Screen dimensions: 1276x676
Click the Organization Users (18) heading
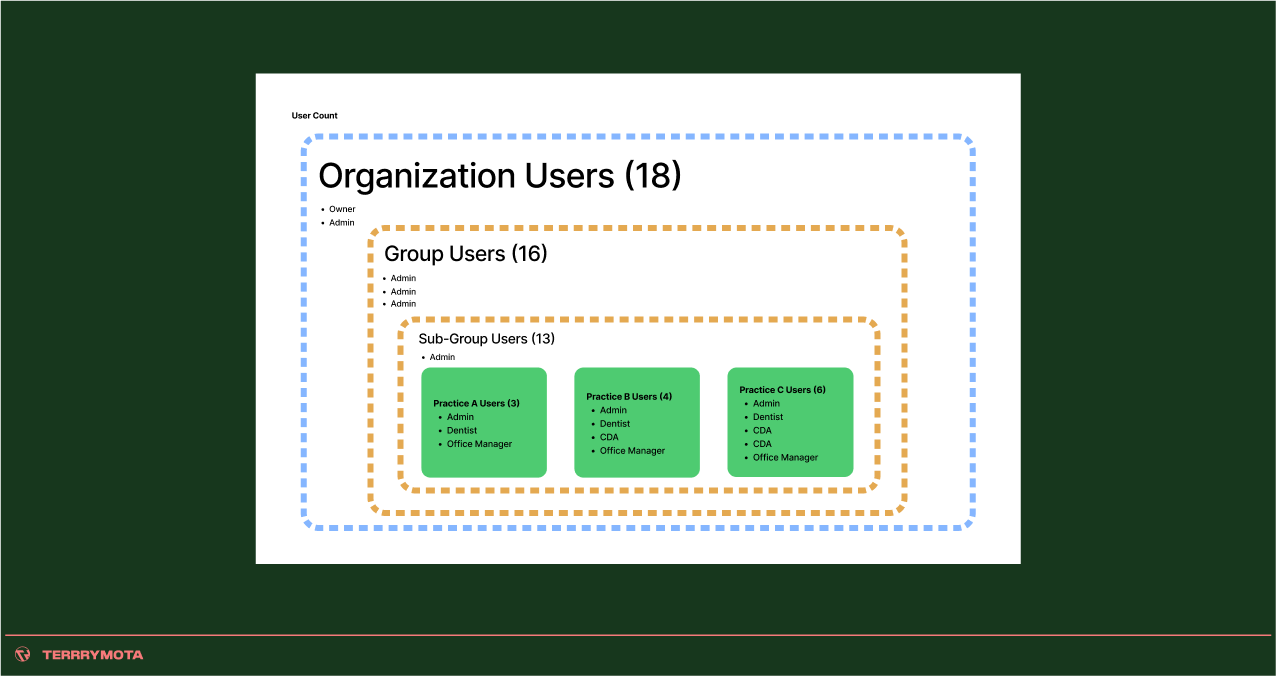coord(499,176)
